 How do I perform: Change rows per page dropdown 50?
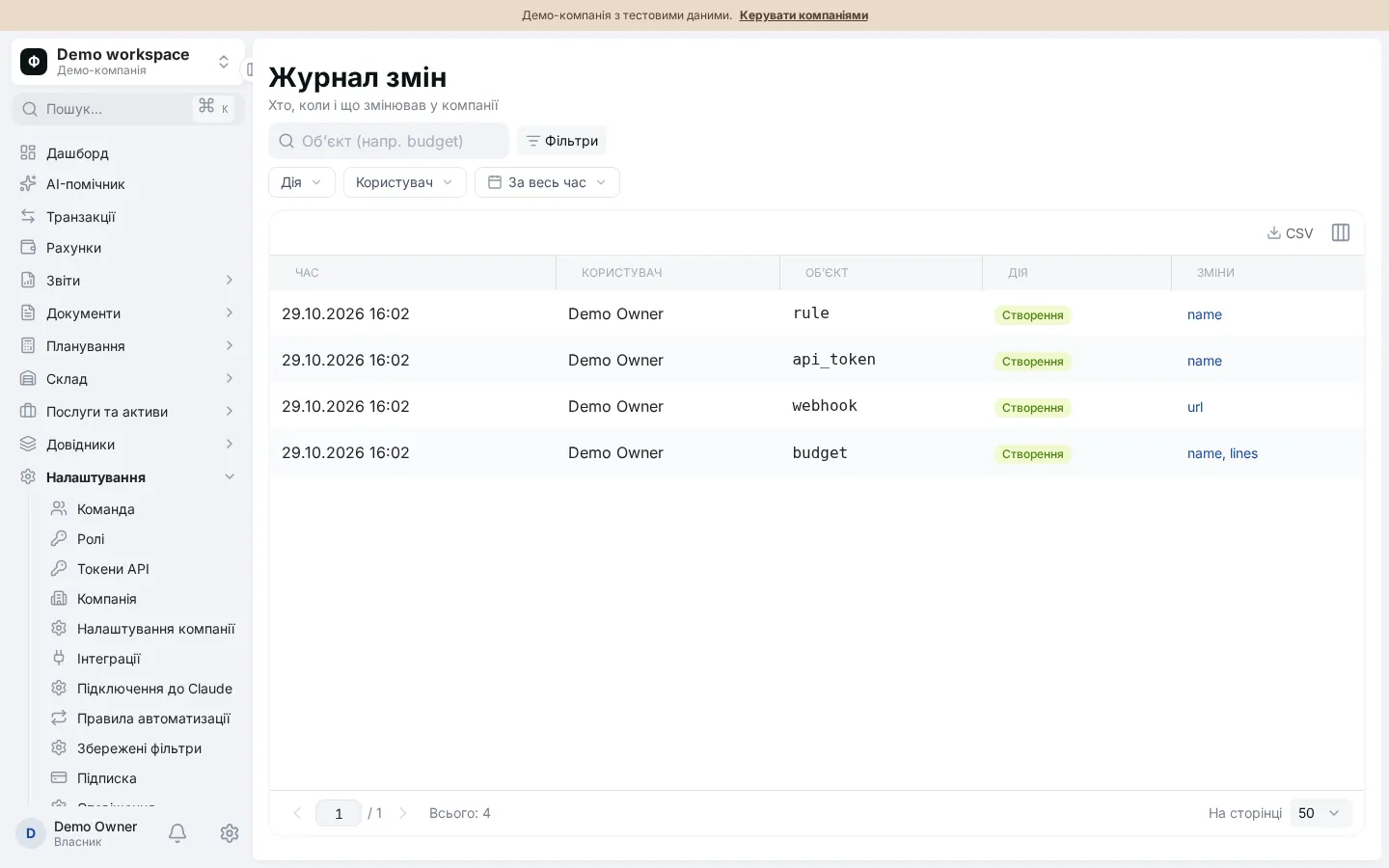pos(1321,813)
